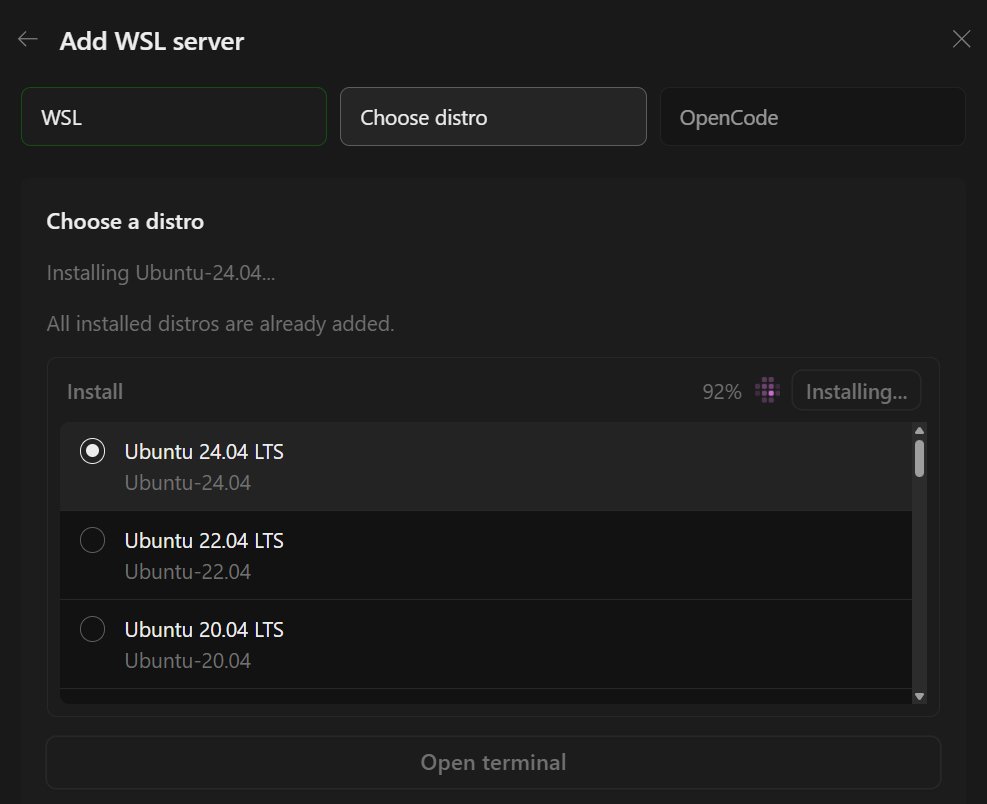Click the Ubuntu-24.04 subtitle text
The height and width of the screenshot is (804, 987).
(188, 483)
